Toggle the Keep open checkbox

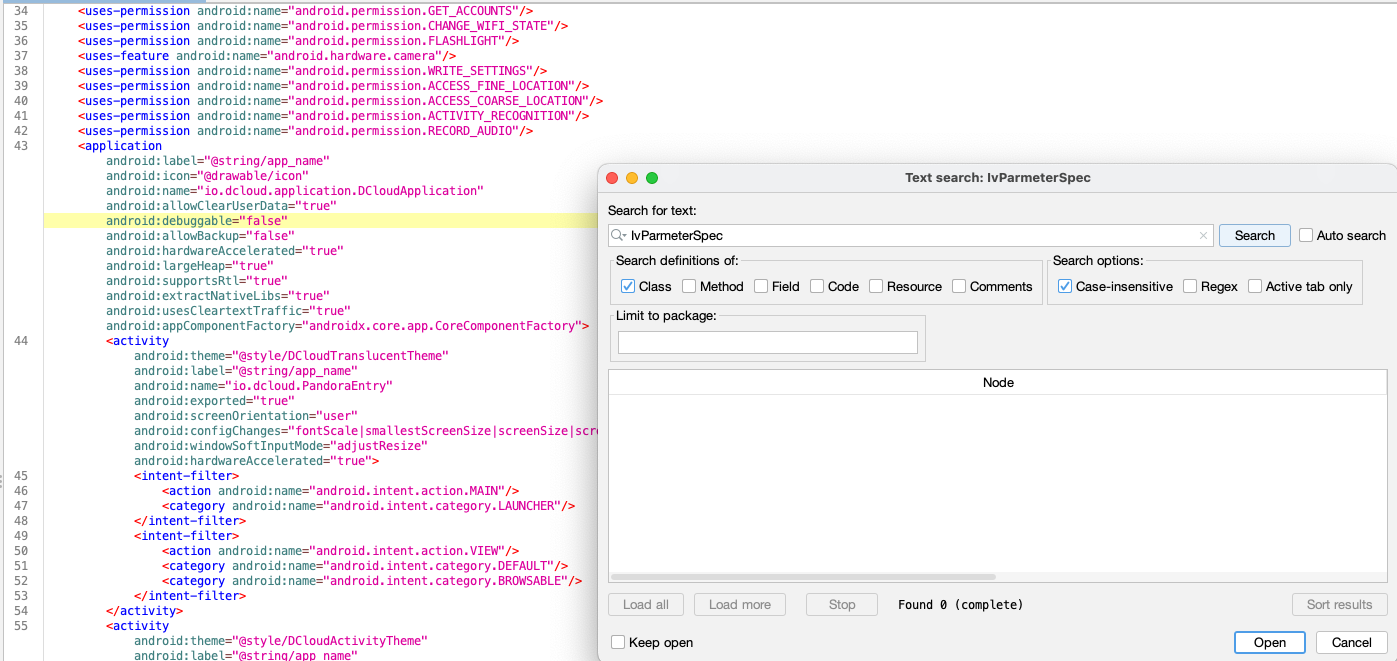(x=618, y=642)
